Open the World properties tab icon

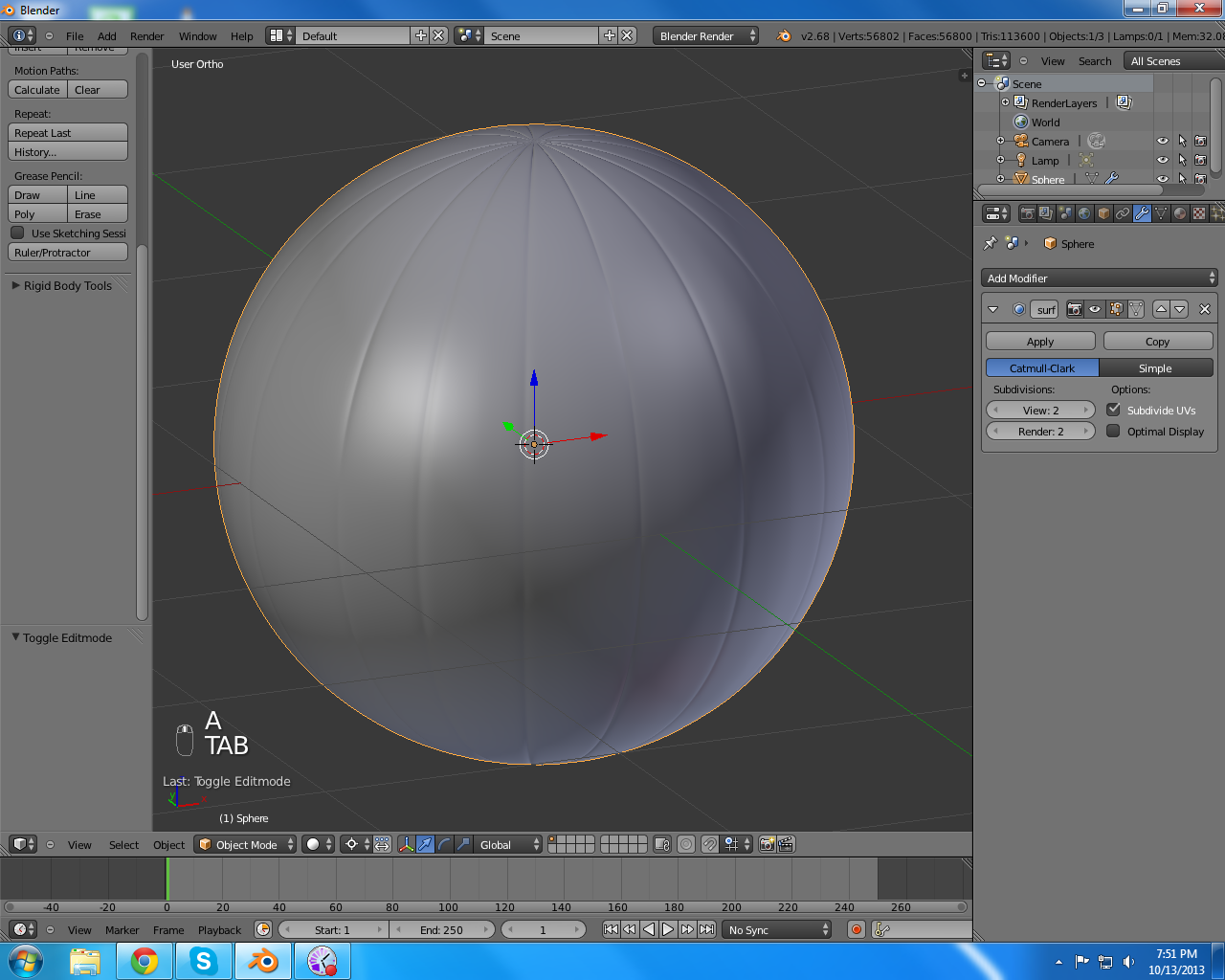pyautogui.click(x=1084, y=213)
